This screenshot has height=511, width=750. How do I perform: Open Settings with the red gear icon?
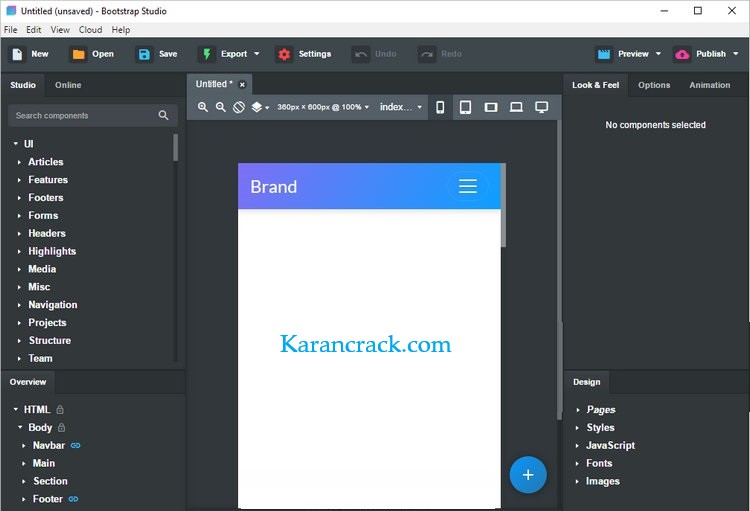pos(284,54)
